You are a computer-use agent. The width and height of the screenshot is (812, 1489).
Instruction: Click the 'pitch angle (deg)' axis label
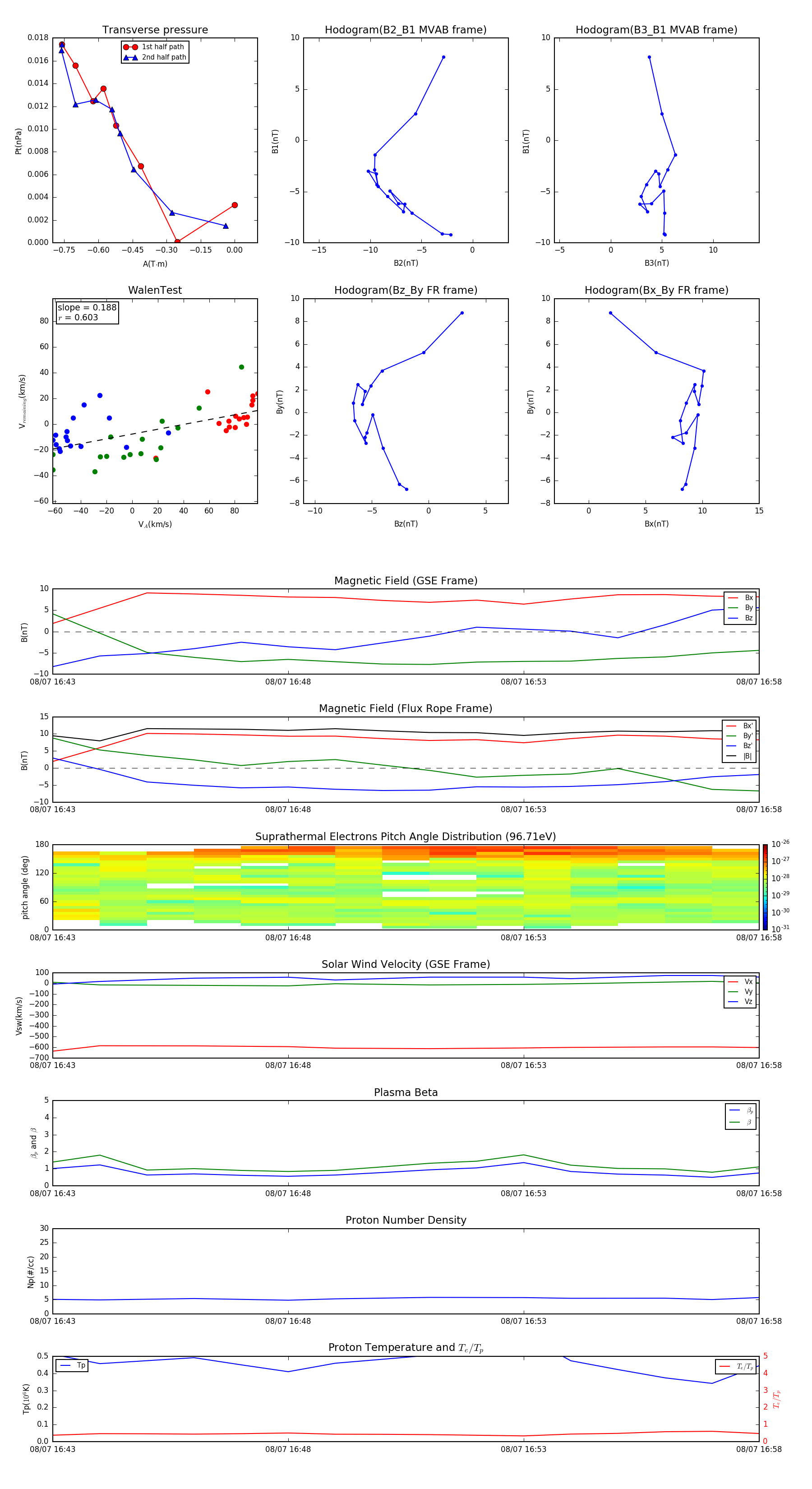pos(25,887)
